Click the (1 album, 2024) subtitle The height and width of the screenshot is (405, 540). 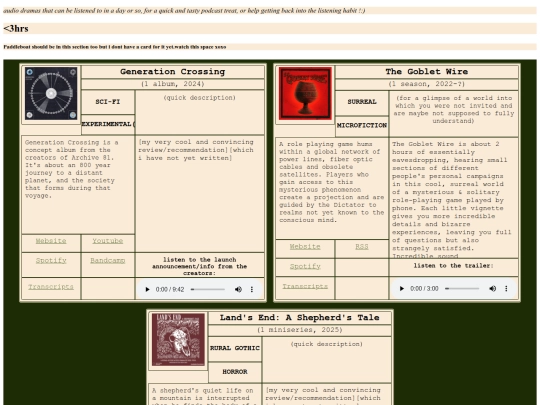click(x=173, y=84)
